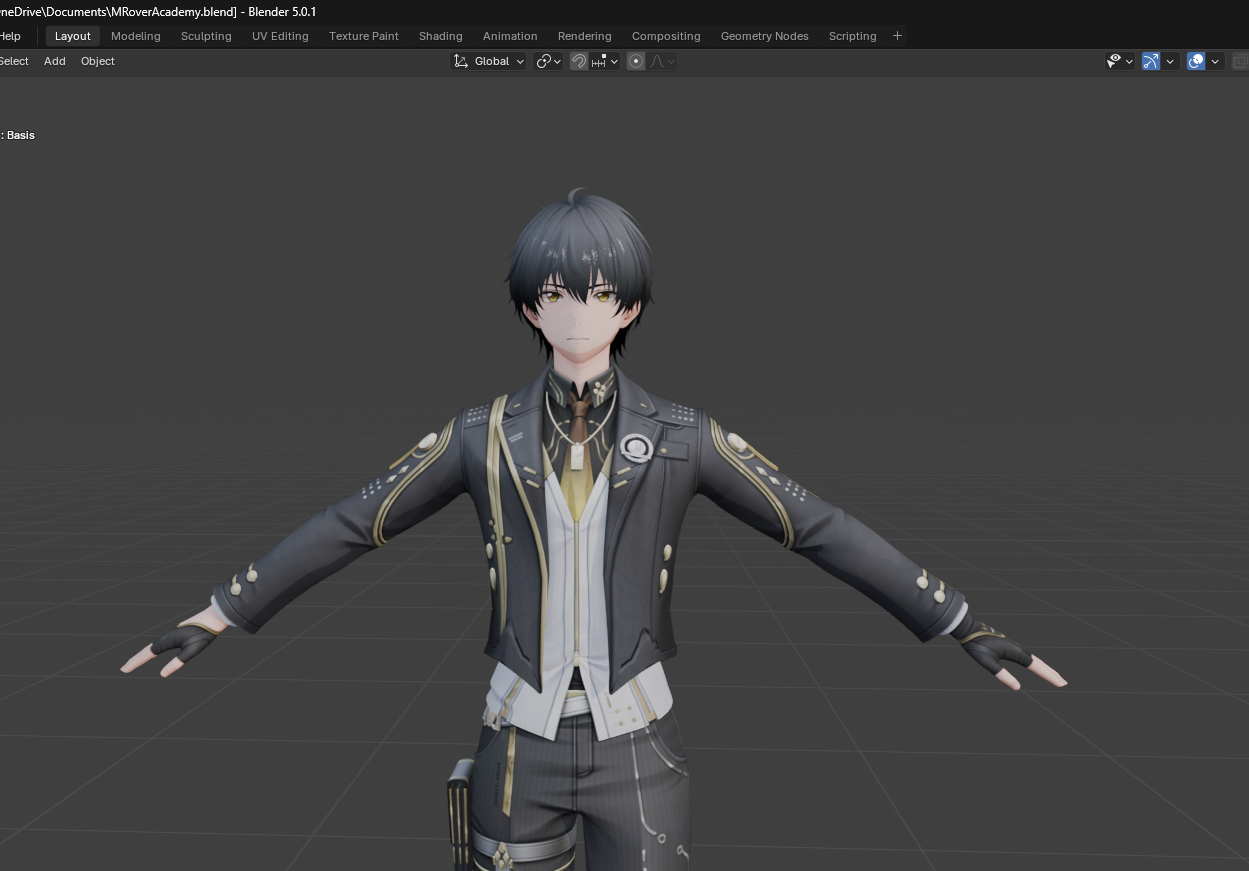Screen dimensions: 1249x871
Task: Toggle proportional editing circle icon
Action: coord(636,61)
